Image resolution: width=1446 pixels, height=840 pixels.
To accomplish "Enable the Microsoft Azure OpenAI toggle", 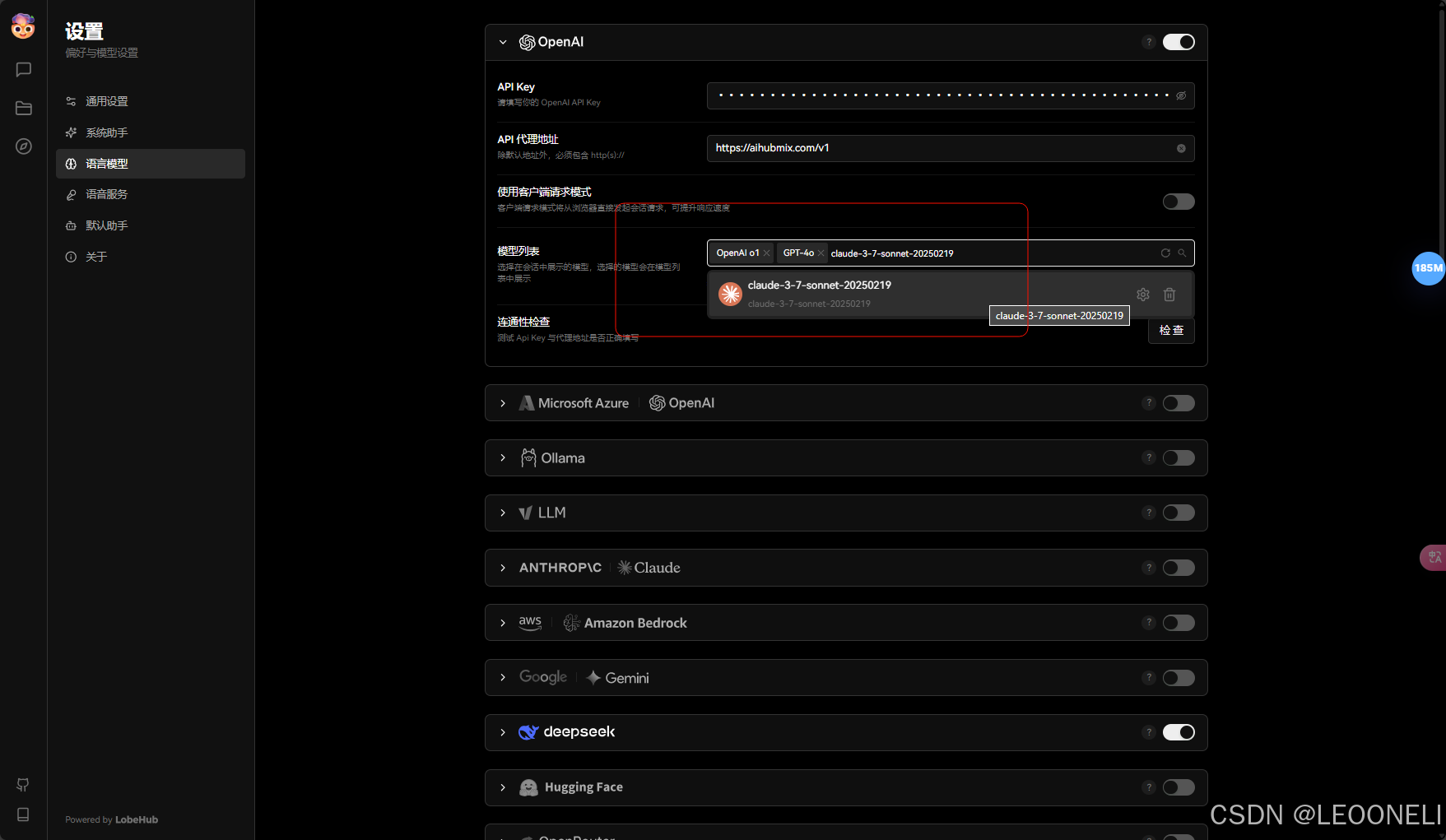I will [x=1179, y=403].
